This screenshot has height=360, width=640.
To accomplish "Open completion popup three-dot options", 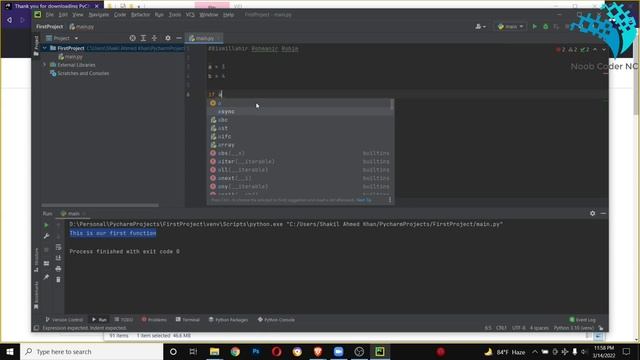I will tap(390, 200).
